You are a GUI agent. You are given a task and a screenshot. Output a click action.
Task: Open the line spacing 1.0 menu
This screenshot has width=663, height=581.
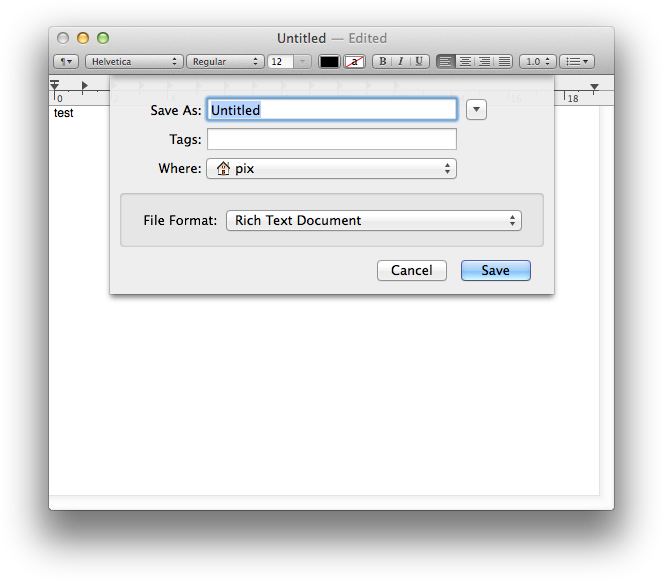(539, 62)
